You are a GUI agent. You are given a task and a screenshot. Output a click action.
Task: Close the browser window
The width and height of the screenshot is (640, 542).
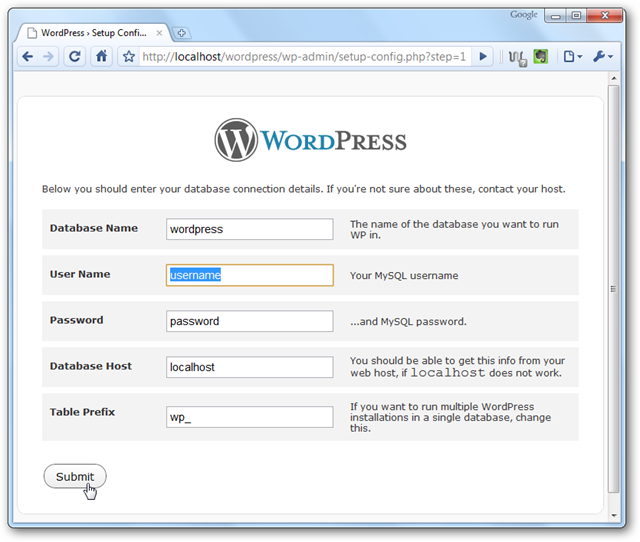(x=605, y=16)
